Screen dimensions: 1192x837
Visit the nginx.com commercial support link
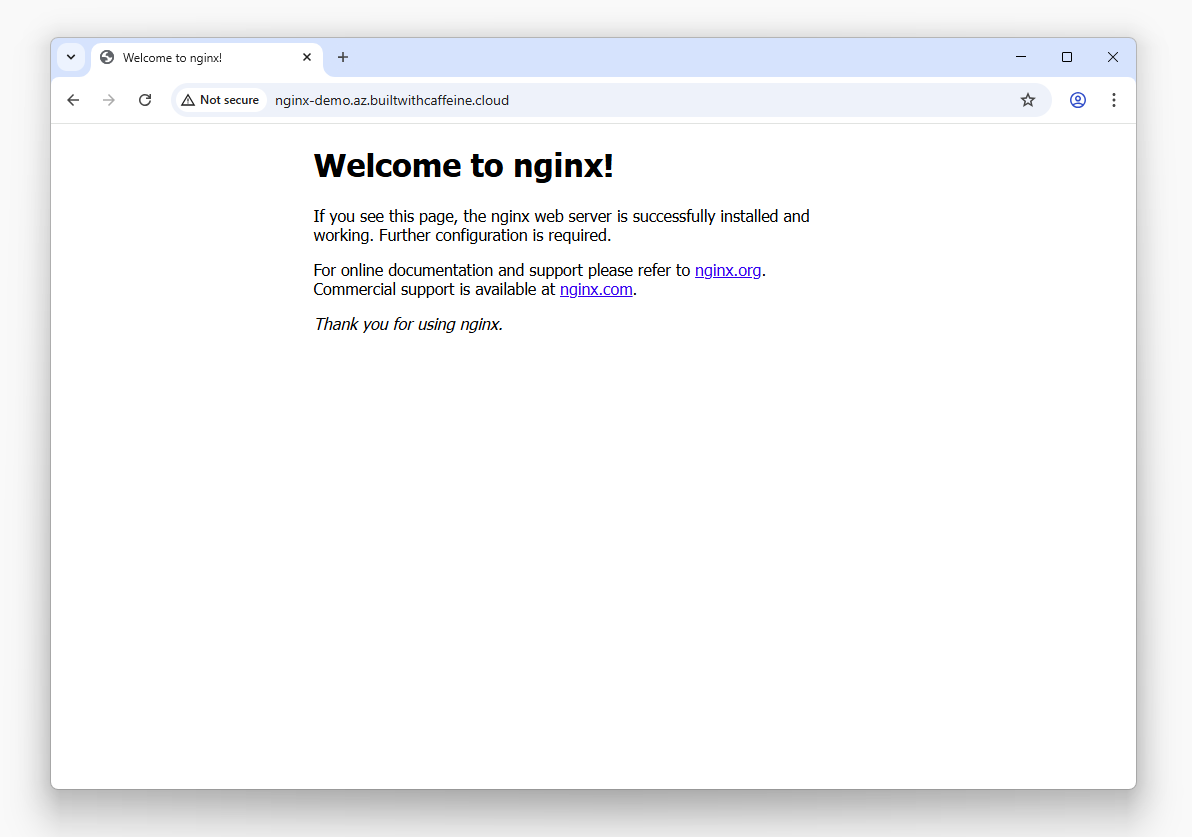596,290
